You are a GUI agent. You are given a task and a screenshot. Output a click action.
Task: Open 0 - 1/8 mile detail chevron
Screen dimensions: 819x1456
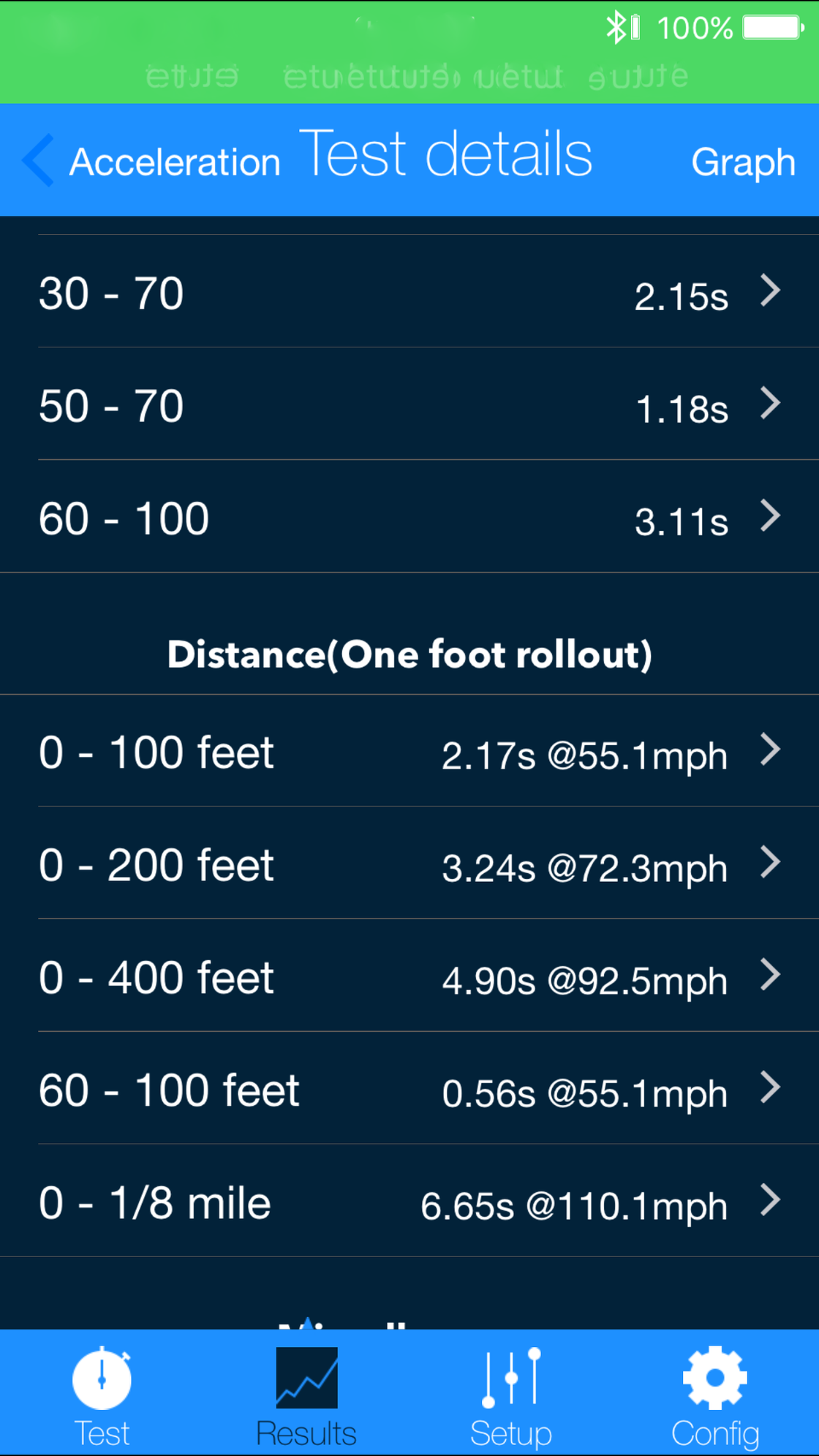[x=770, y=1201]
